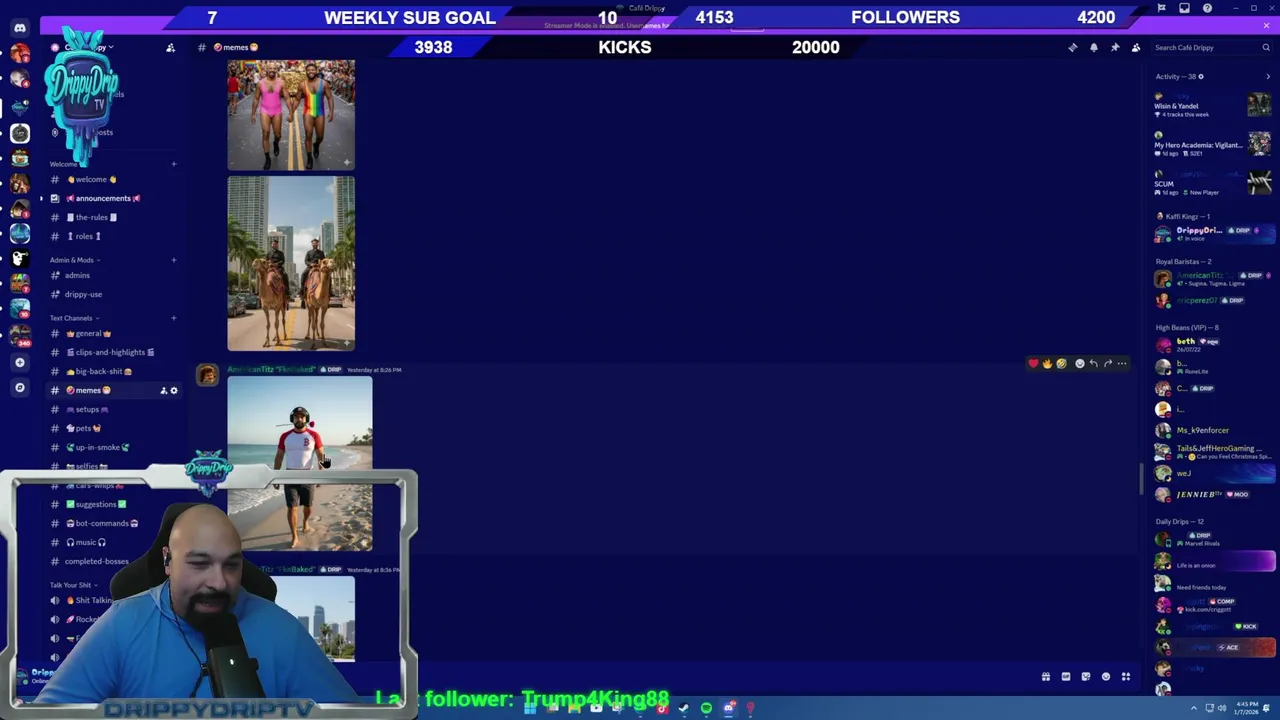
Task: Add channel to Welcome category
Action: point(173,164)
